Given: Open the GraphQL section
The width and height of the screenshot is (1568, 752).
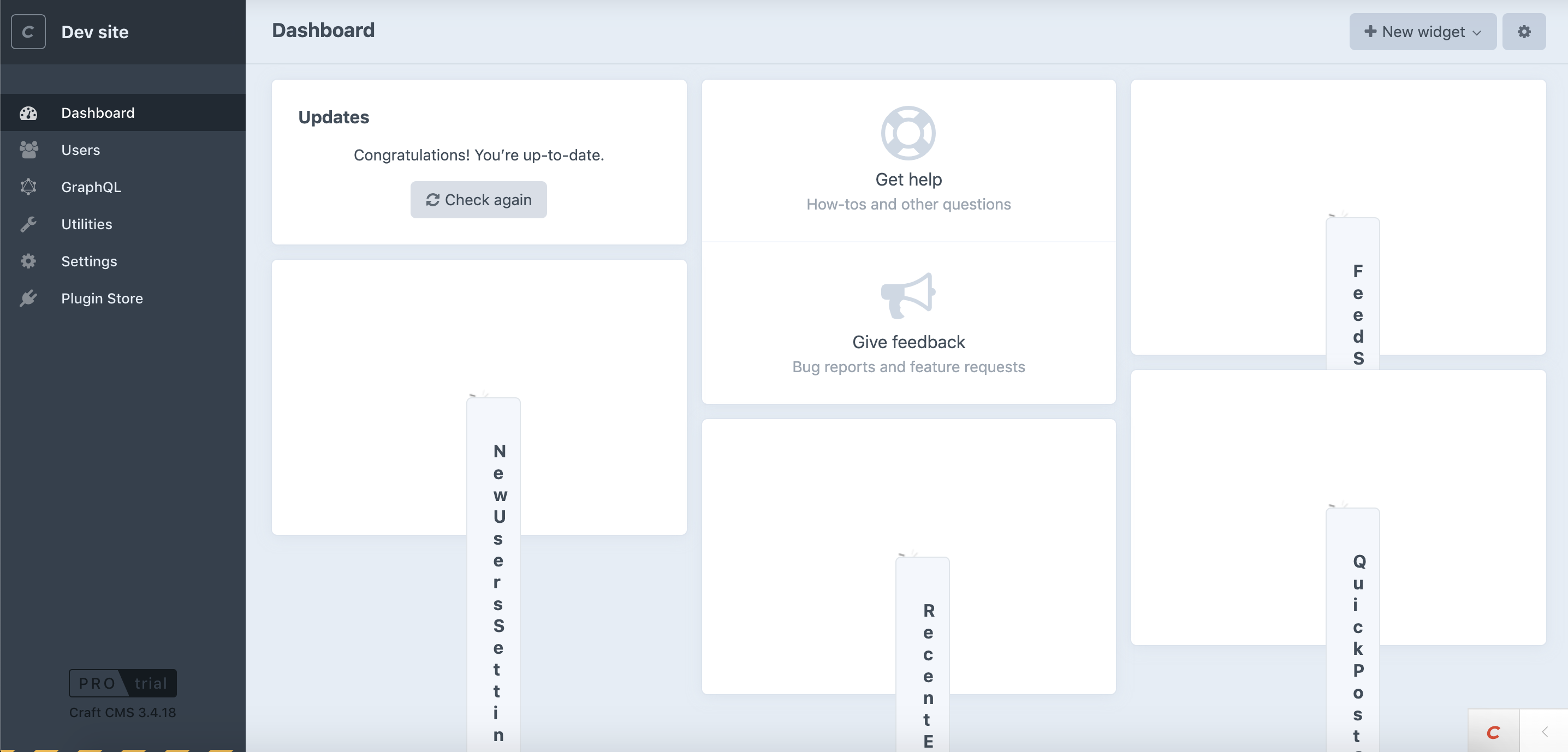Looking at the screenshot, I should (91, 187).
